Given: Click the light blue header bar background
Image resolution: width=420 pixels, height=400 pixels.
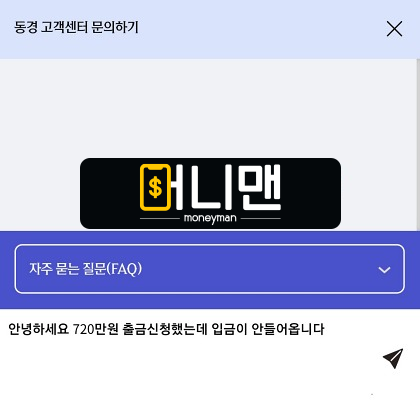Looking at the screenshot, I should (260, 29).
